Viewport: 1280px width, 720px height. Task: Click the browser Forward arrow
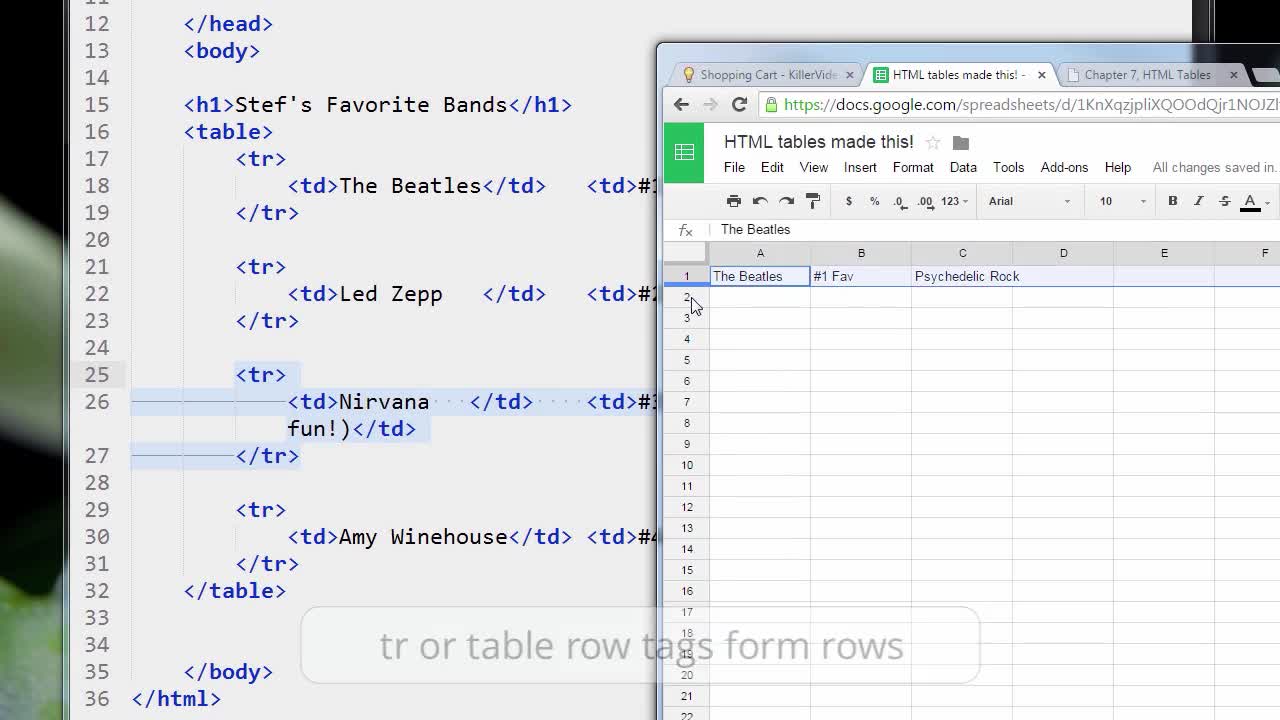710,104
